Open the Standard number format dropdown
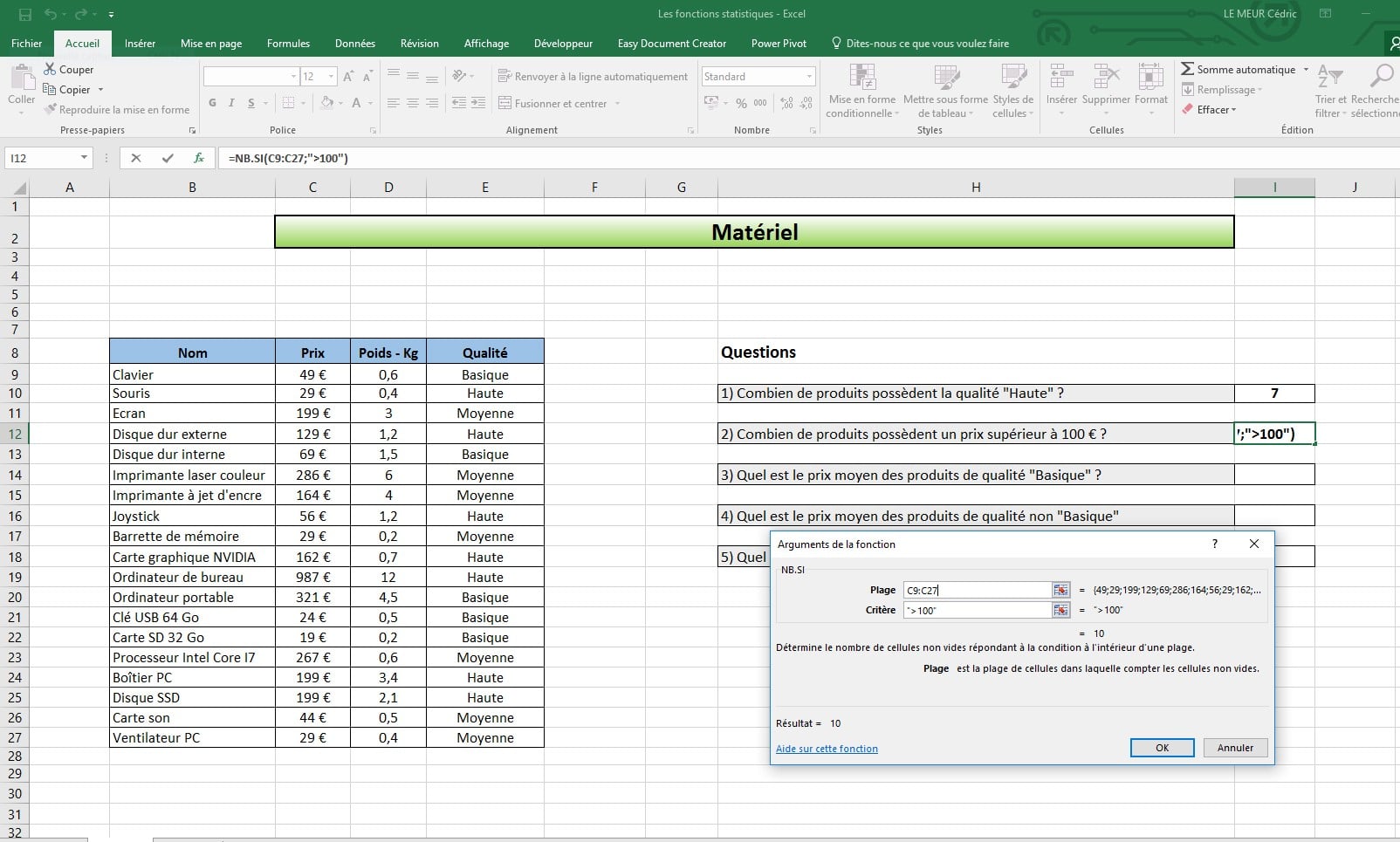Screen dimensions: 1400x842 point(807,76)
